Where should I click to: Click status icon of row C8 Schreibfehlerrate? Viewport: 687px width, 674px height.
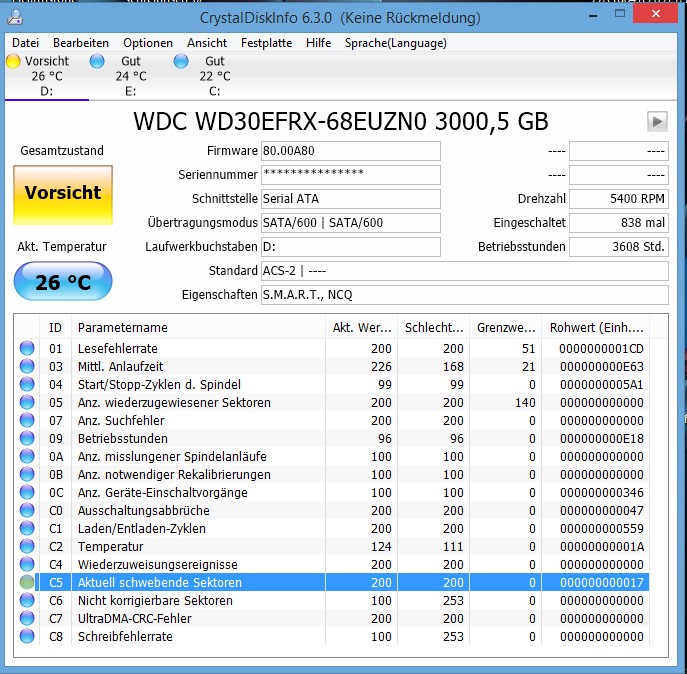point(27,636)
